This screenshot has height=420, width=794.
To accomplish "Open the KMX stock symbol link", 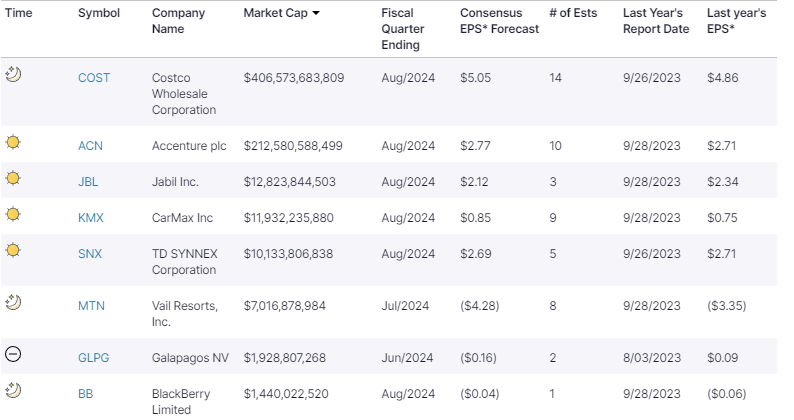I will coord(90,218).
